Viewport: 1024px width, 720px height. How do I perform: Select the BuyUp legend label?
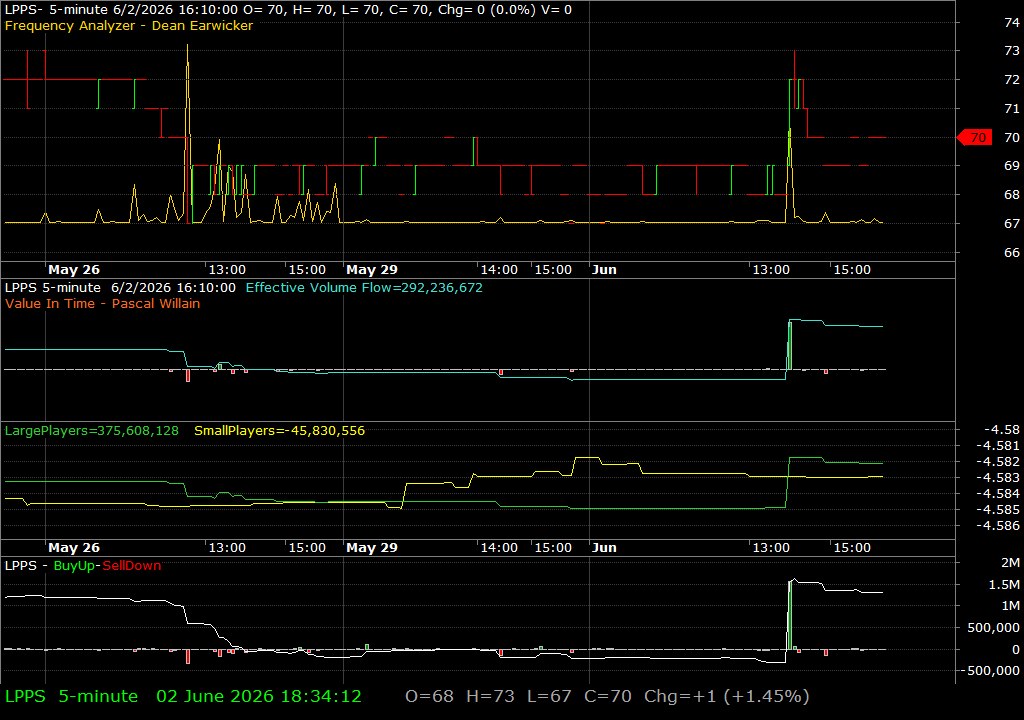point(74,566)
